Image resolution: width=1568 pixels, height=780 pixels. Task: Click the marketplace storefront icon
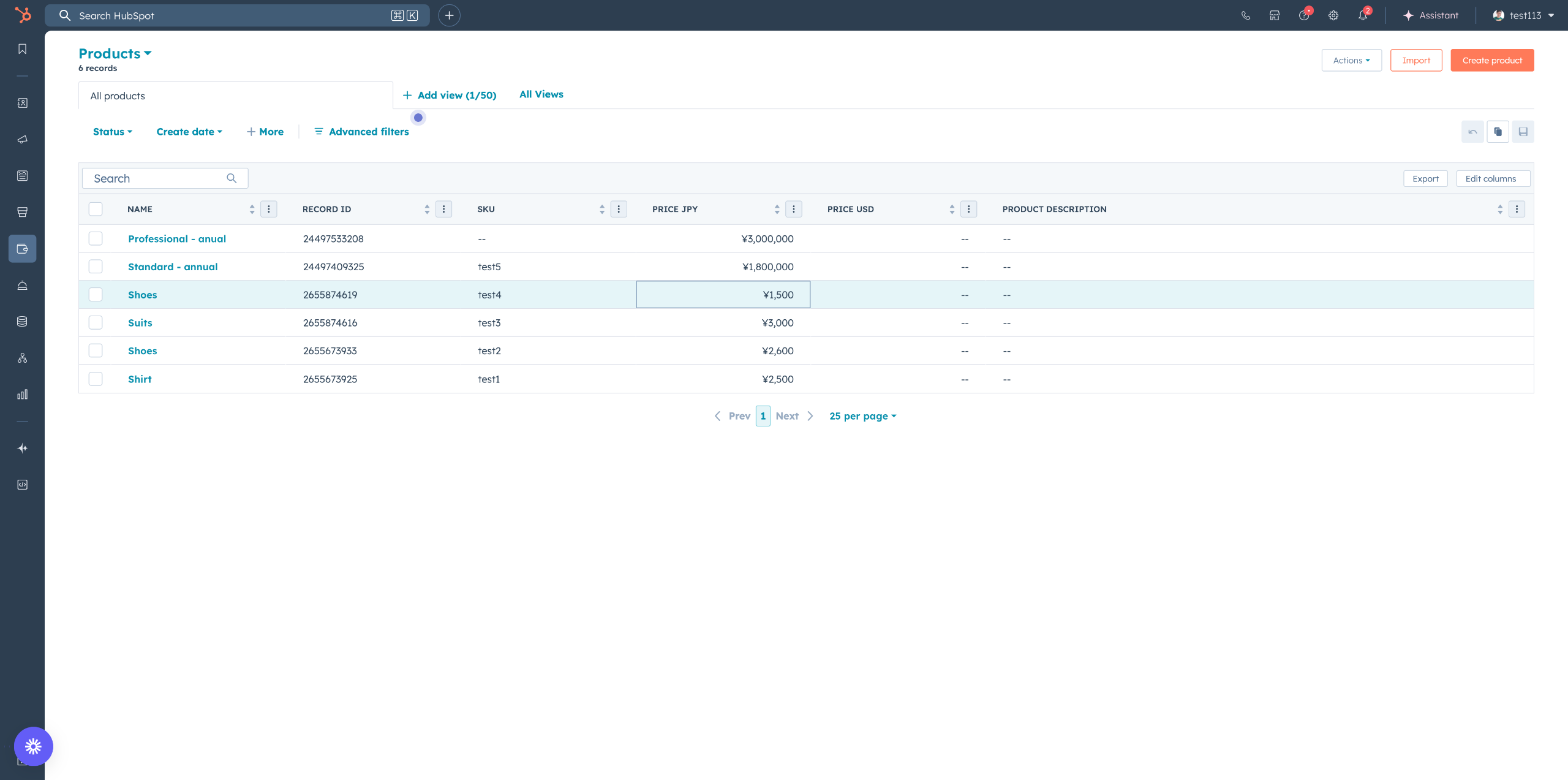[x=1275, y=15]
